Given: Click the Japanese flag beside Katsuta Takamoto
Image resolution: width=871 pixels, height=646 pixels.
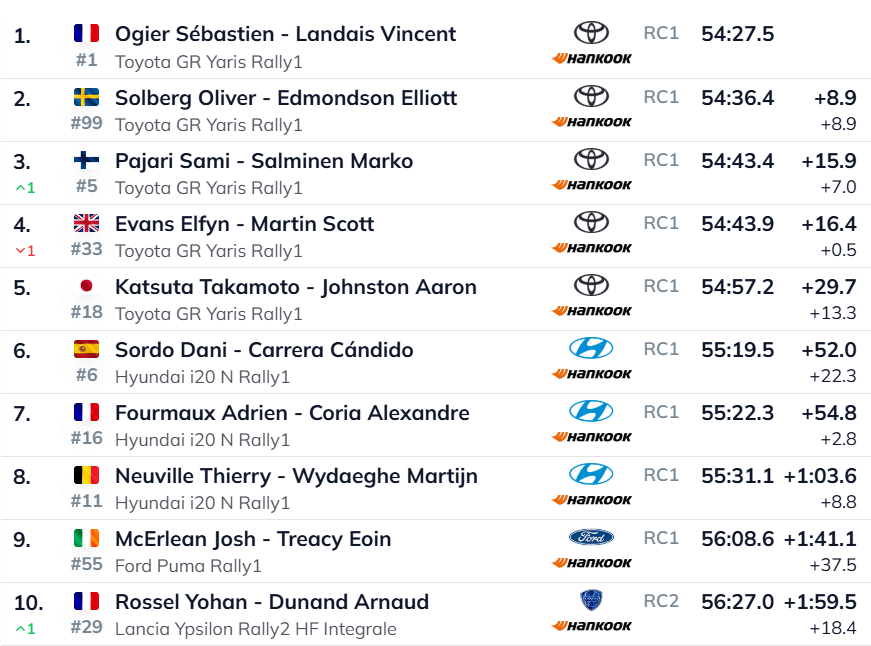Looking at the screenshot, I should pyautogui.click(x=86, y=286).
